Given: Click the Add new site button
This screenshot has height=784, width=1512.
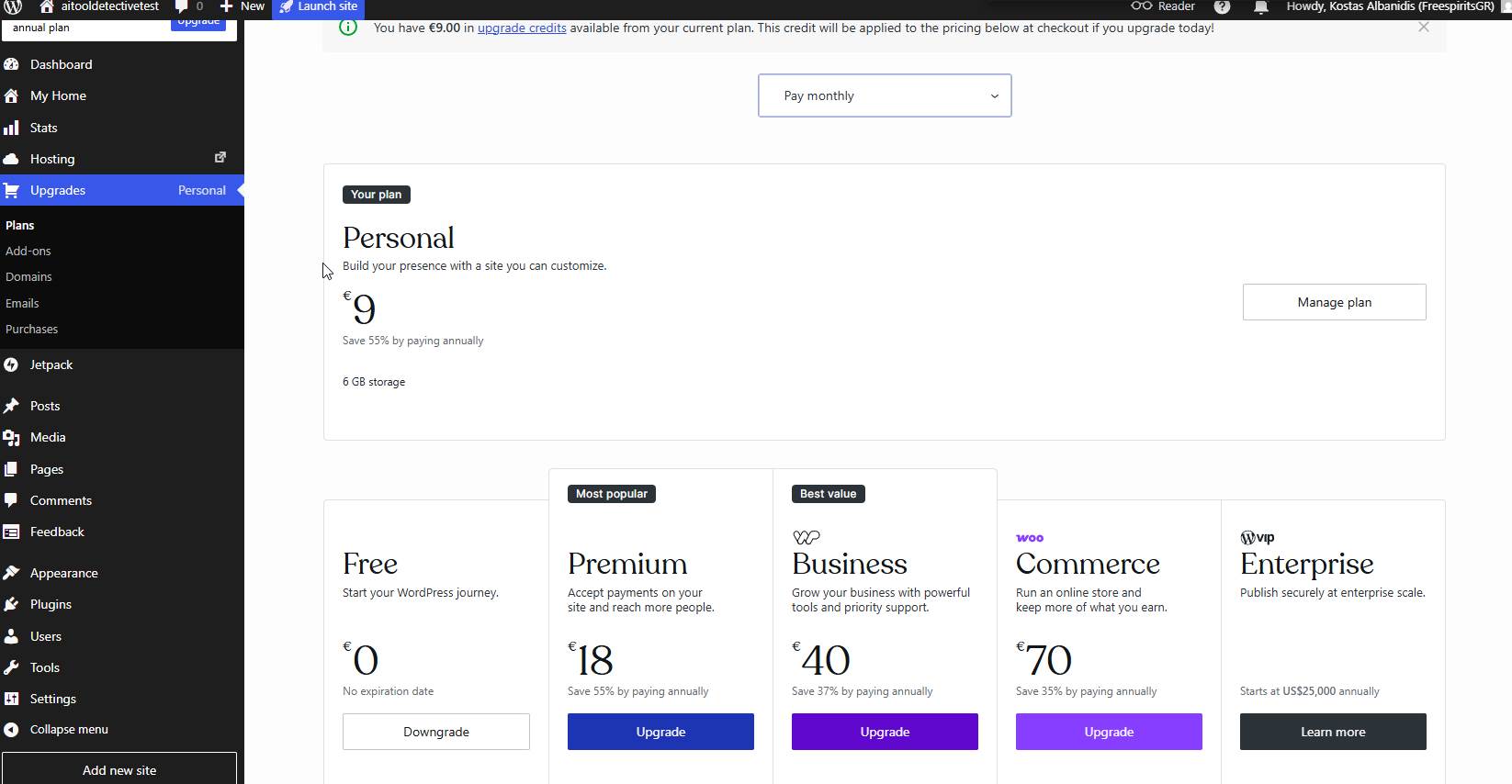Looking at the screenshot, I should [x=119, y=769].
